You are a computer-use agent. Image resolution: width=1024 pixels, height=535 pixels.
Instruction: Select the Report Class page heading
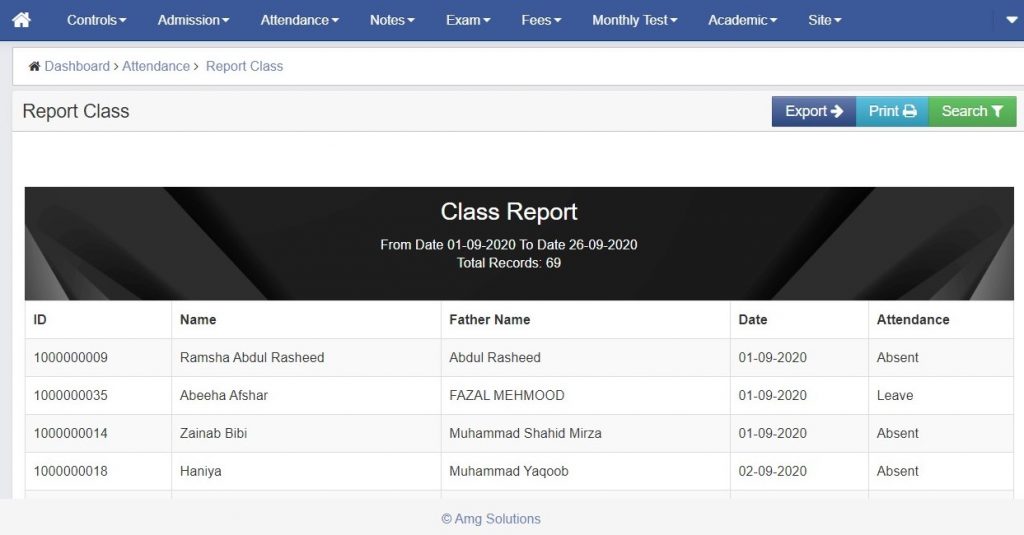pyautogui.click(x=76, y=111)
